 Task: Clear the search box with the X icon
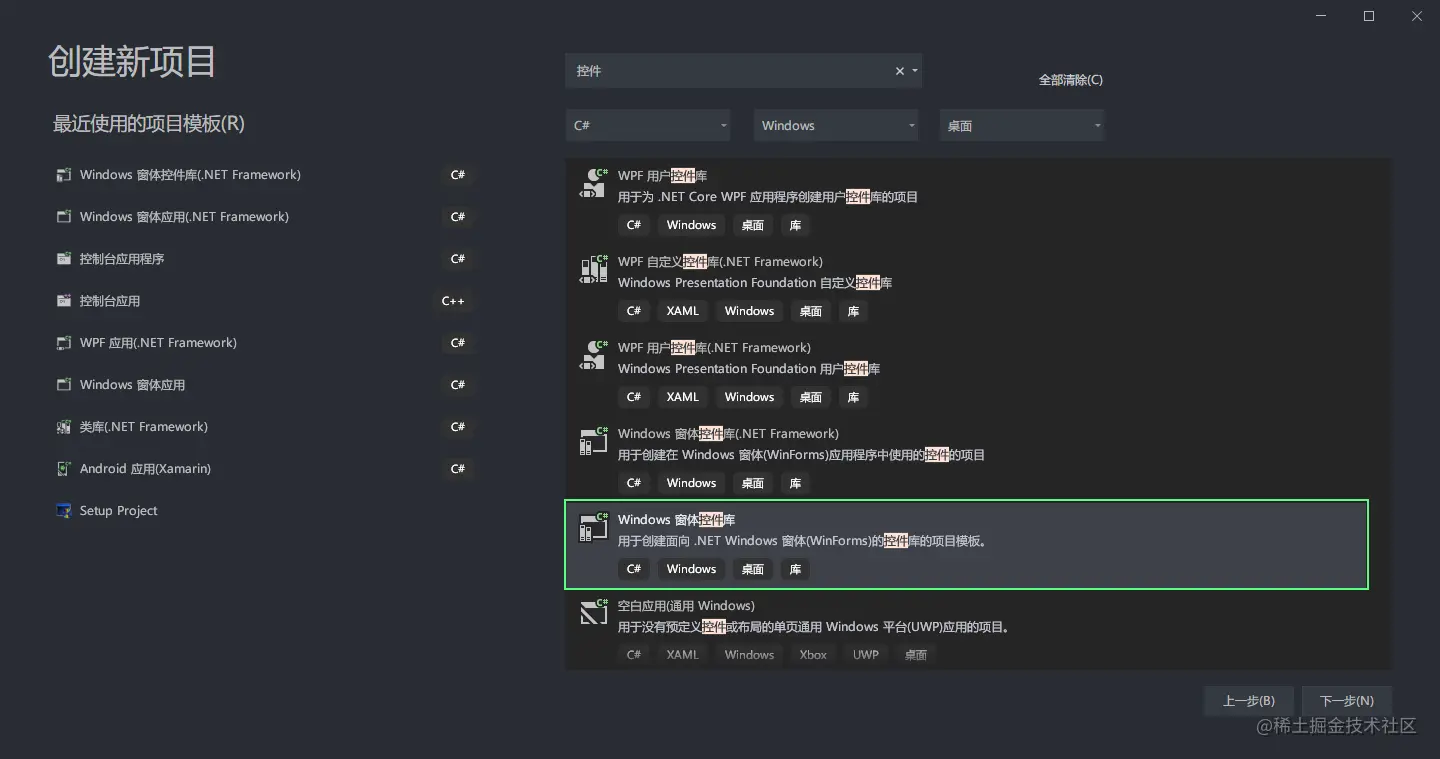point(899,71)
